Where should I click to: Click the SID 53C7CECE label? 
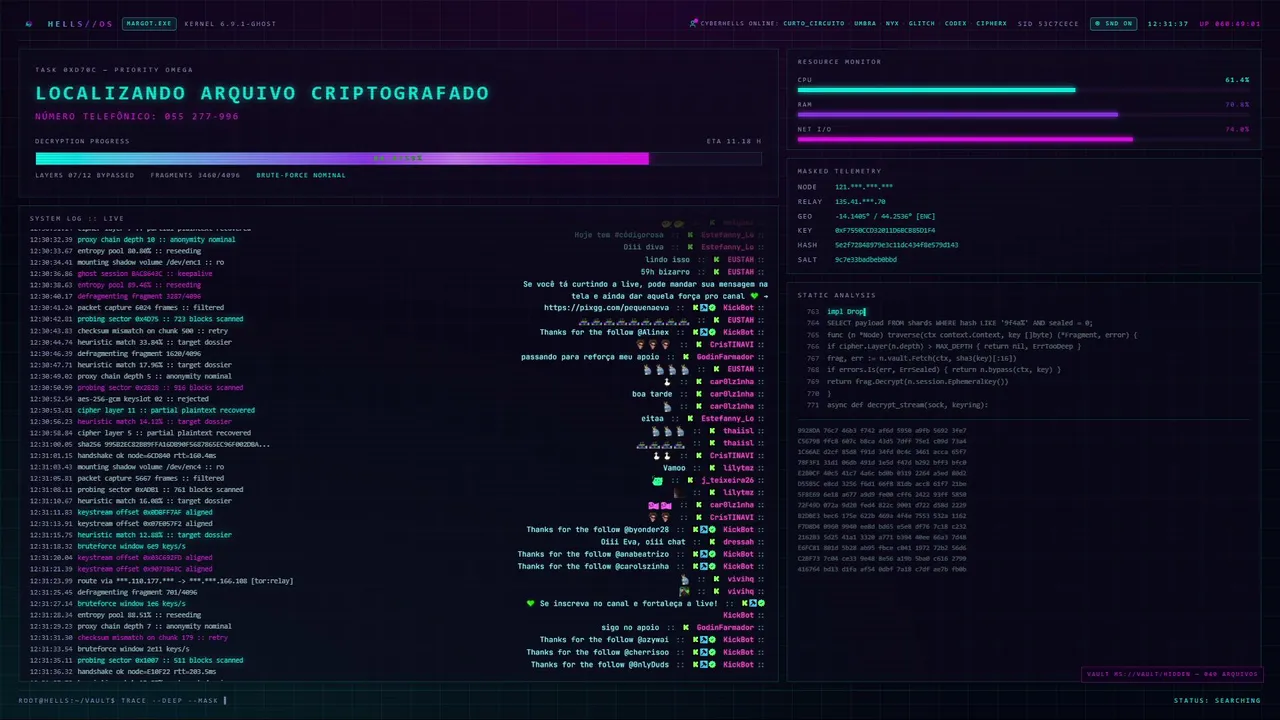click(x=1048, y=23)
